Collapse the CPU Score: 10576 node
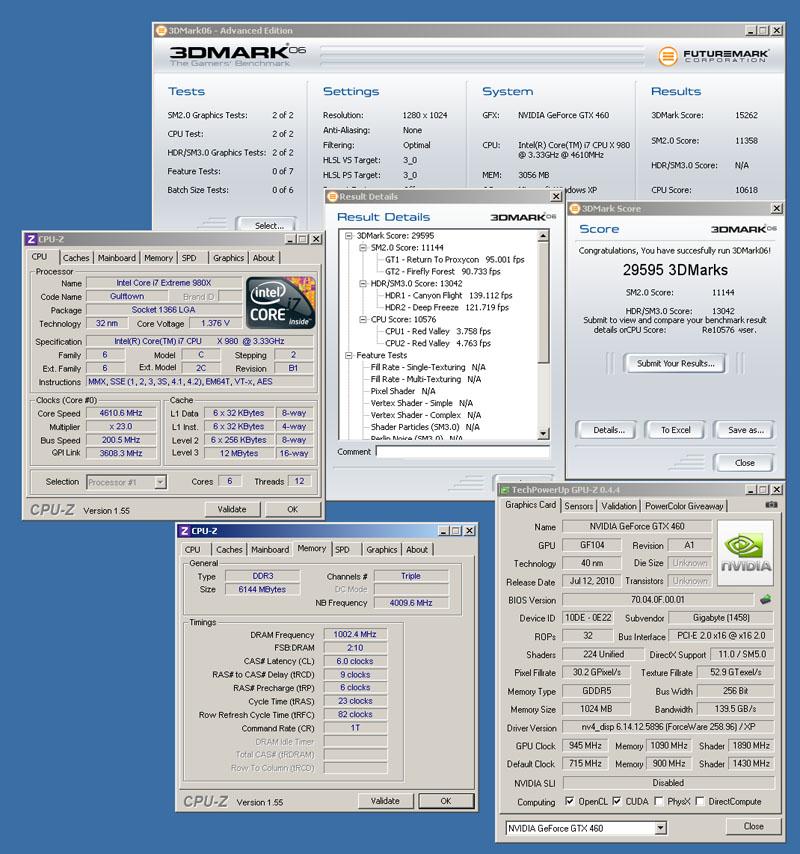 (x=363, y=320)
